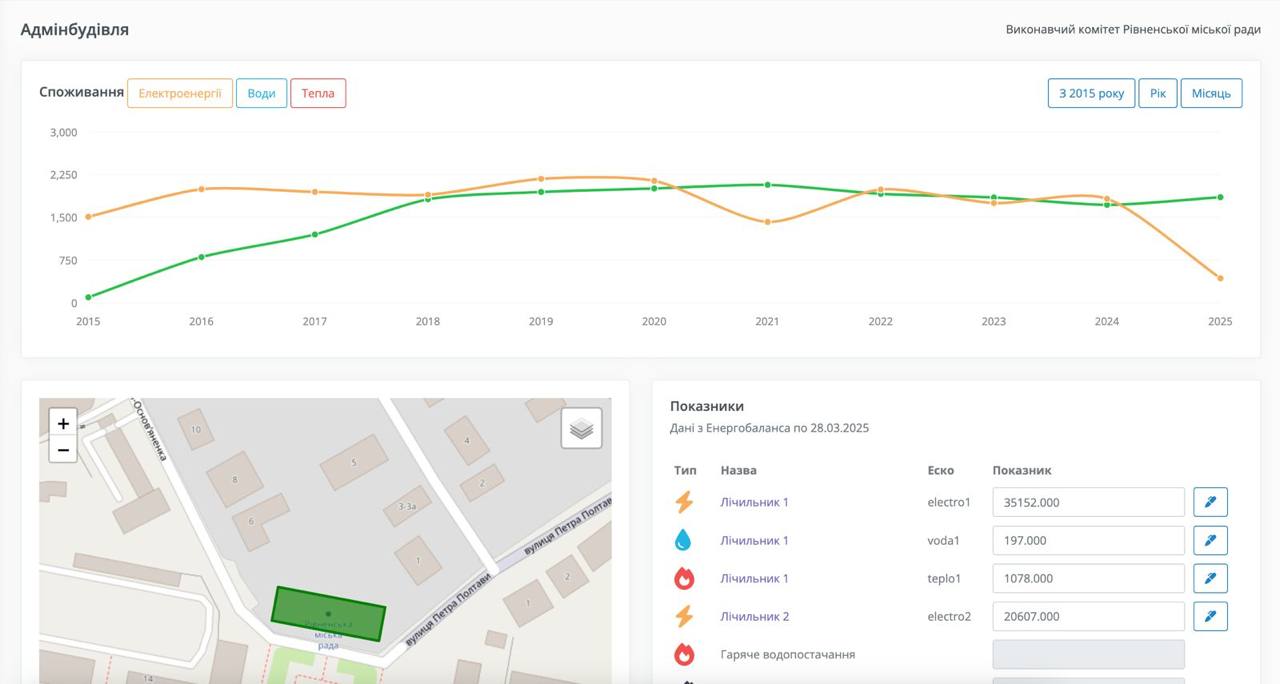
Task: Click the 2021 green data point on chart
Action: [767, 185]
